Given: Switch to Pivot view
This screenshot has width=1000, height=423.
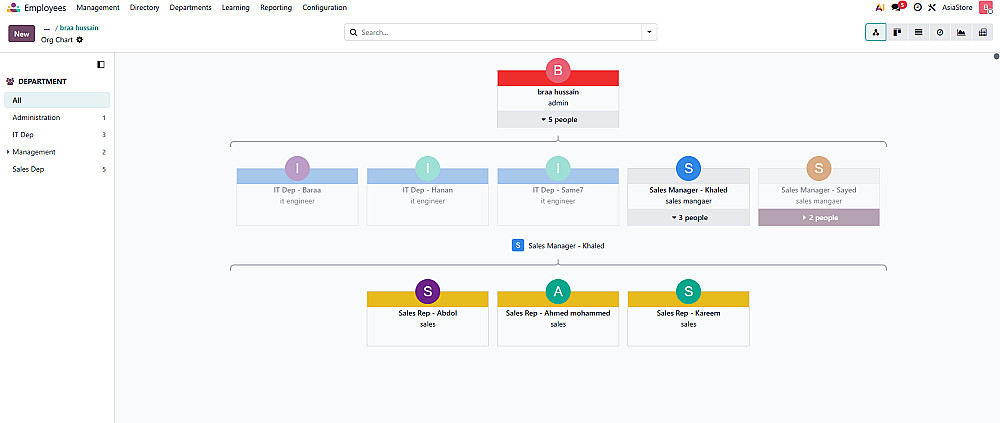Looking at the screenshot, I should [982, 33].
